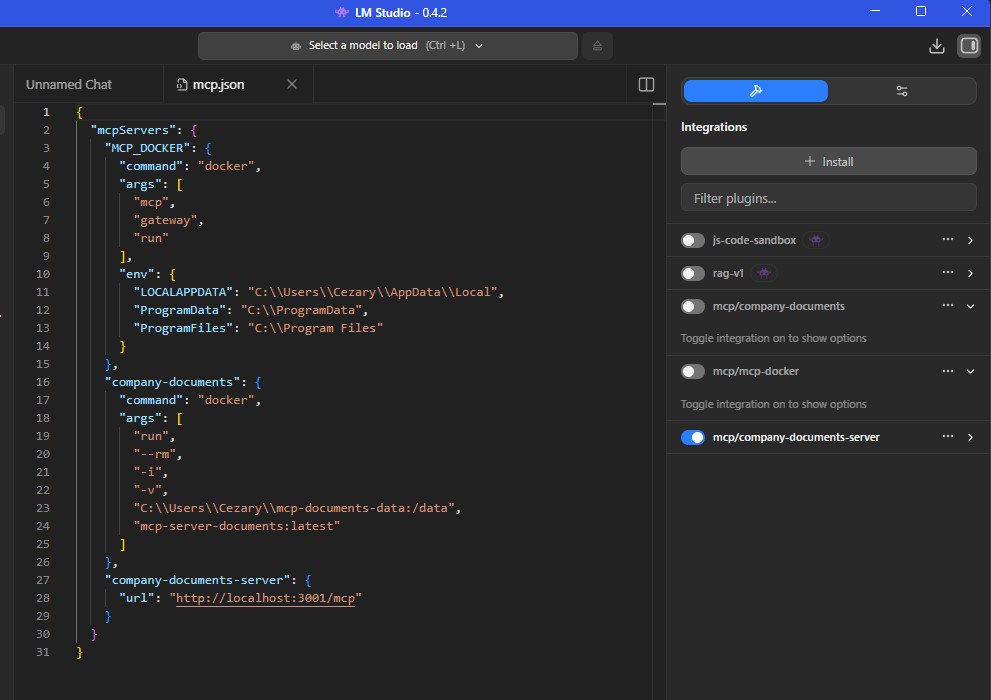
Task: Select the Integrations hammer tab
Action: [756, 91]
